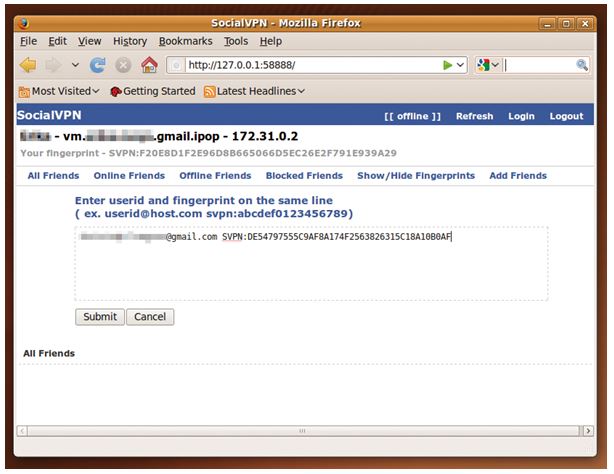Click the horizontal scrollbar thumb
The height and width of the screenshot is (474, 614).
click(x=303, y=431)
